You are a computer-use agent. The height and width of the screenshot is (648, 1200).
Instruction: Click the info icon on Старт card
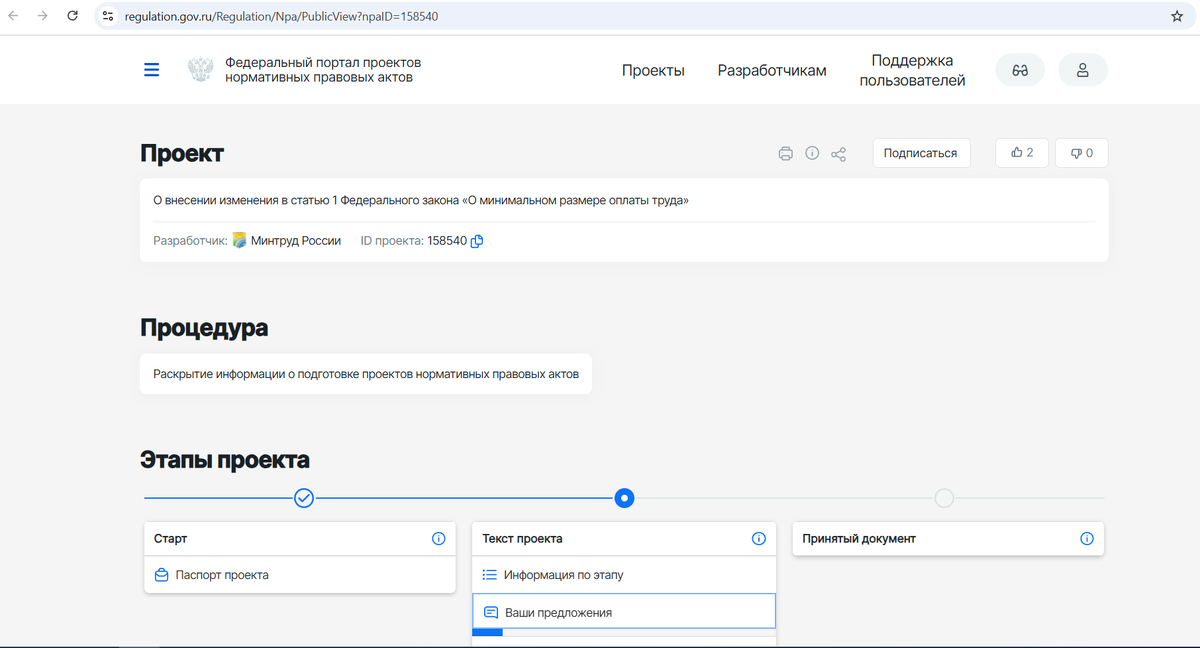point(438,538)
